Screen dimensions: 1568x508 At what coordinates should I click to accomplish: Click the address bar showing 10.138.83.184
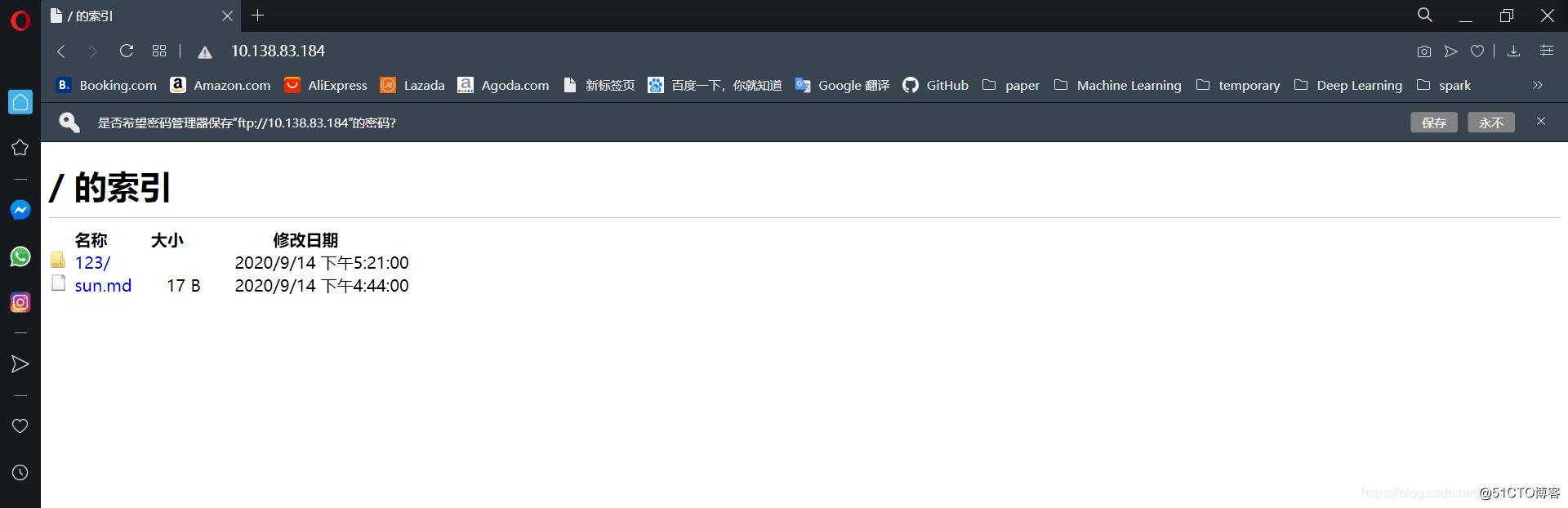tap(278, 51)
